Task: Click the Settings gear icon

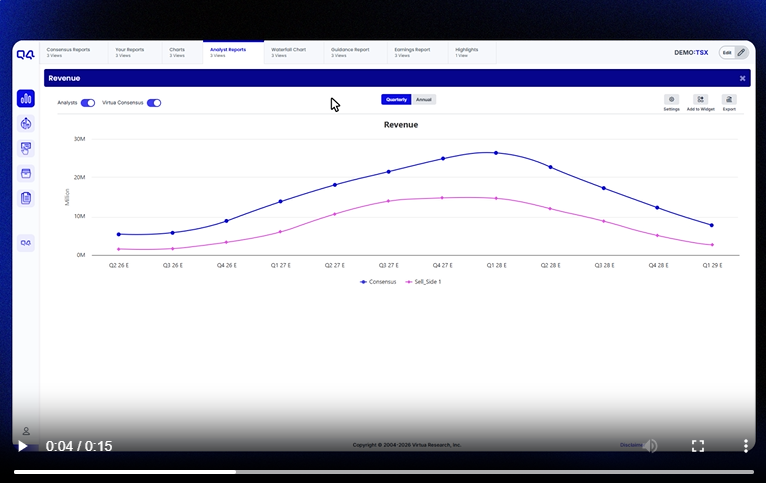Action: [x=671, y=100]
